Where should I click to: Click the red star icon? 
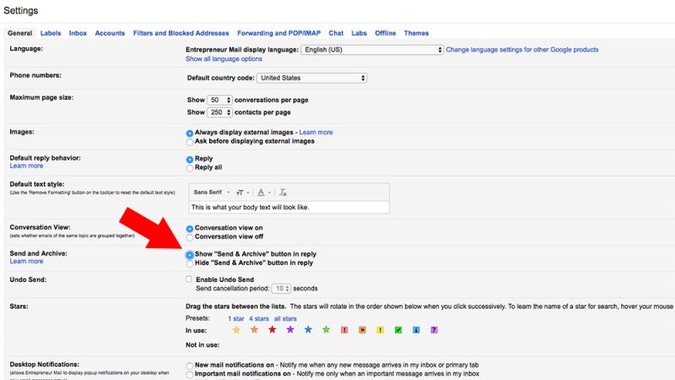tap(272, 330)
